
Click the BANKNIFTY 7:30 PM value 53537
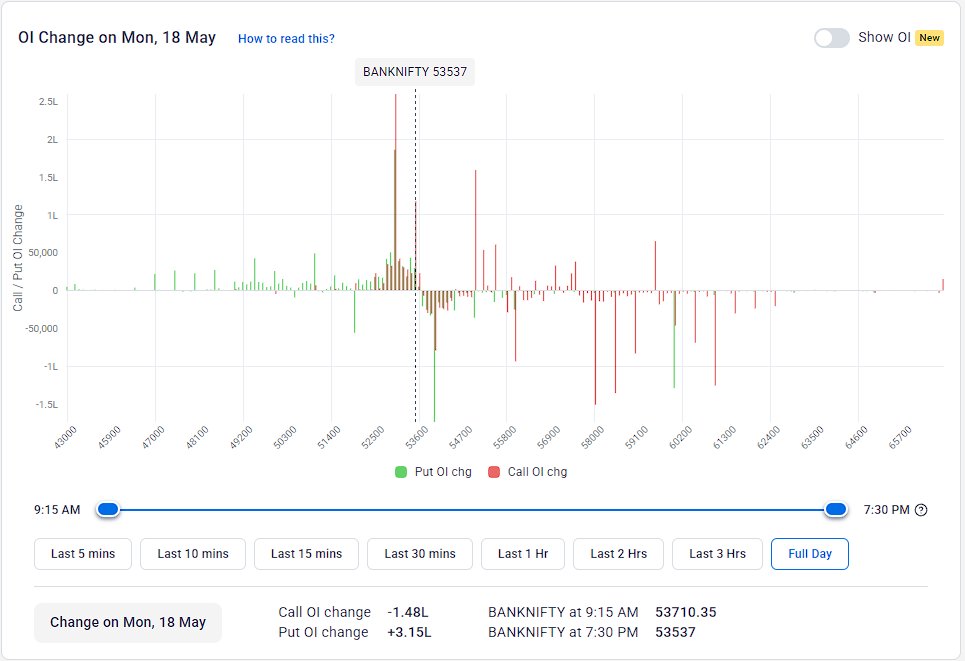tap(675, 632)
